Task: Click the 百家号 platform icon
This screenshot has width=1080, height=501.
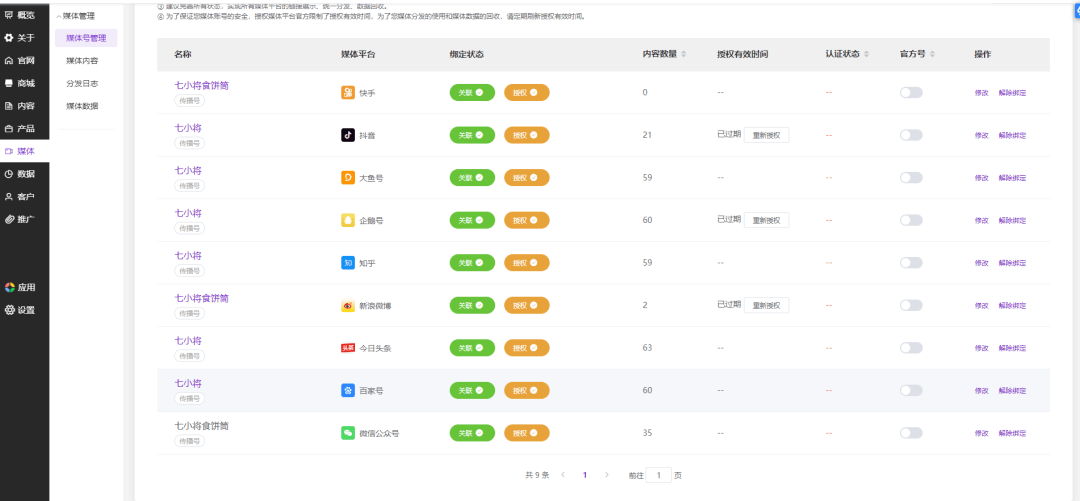Action: coord(348,390)
